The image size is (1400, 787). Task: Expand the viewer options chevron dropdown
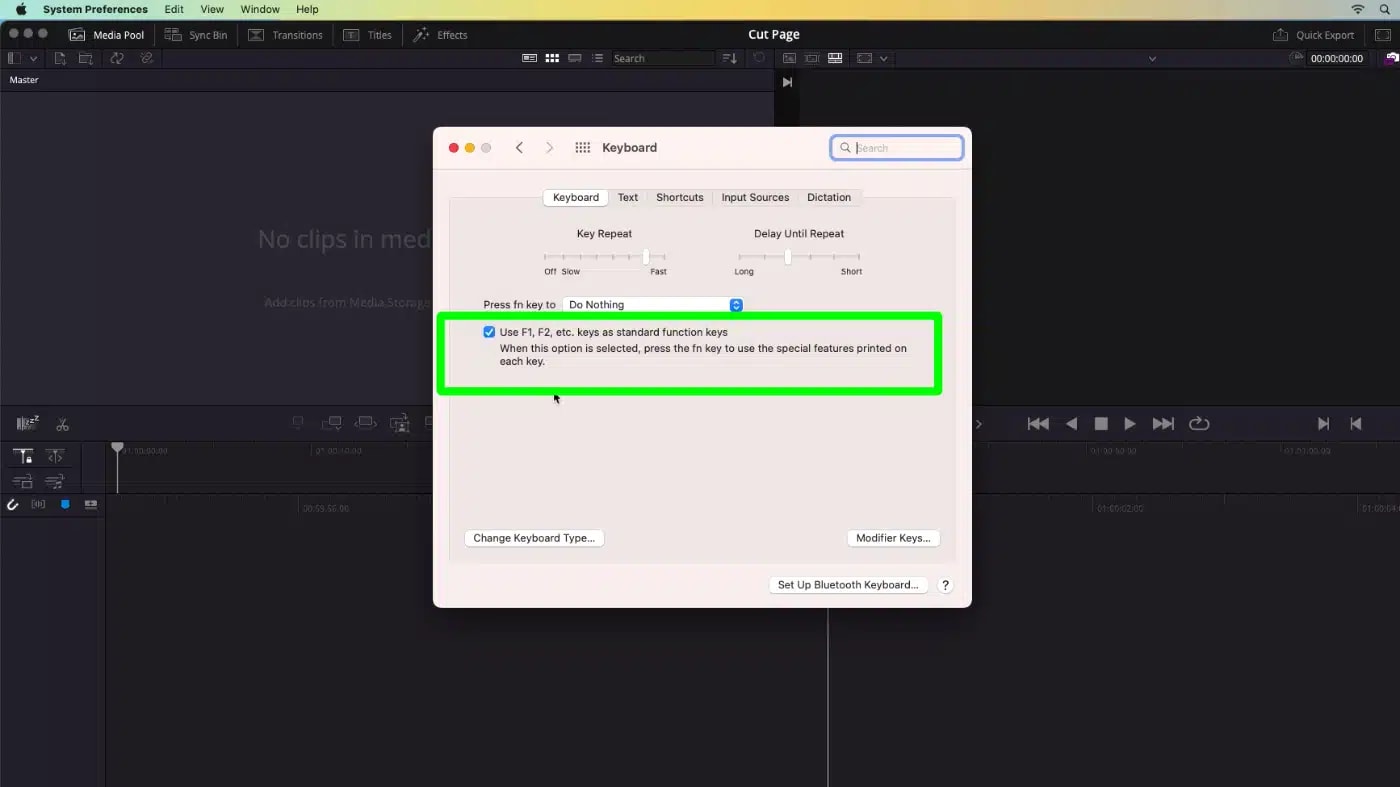click(x=884, y=58)
